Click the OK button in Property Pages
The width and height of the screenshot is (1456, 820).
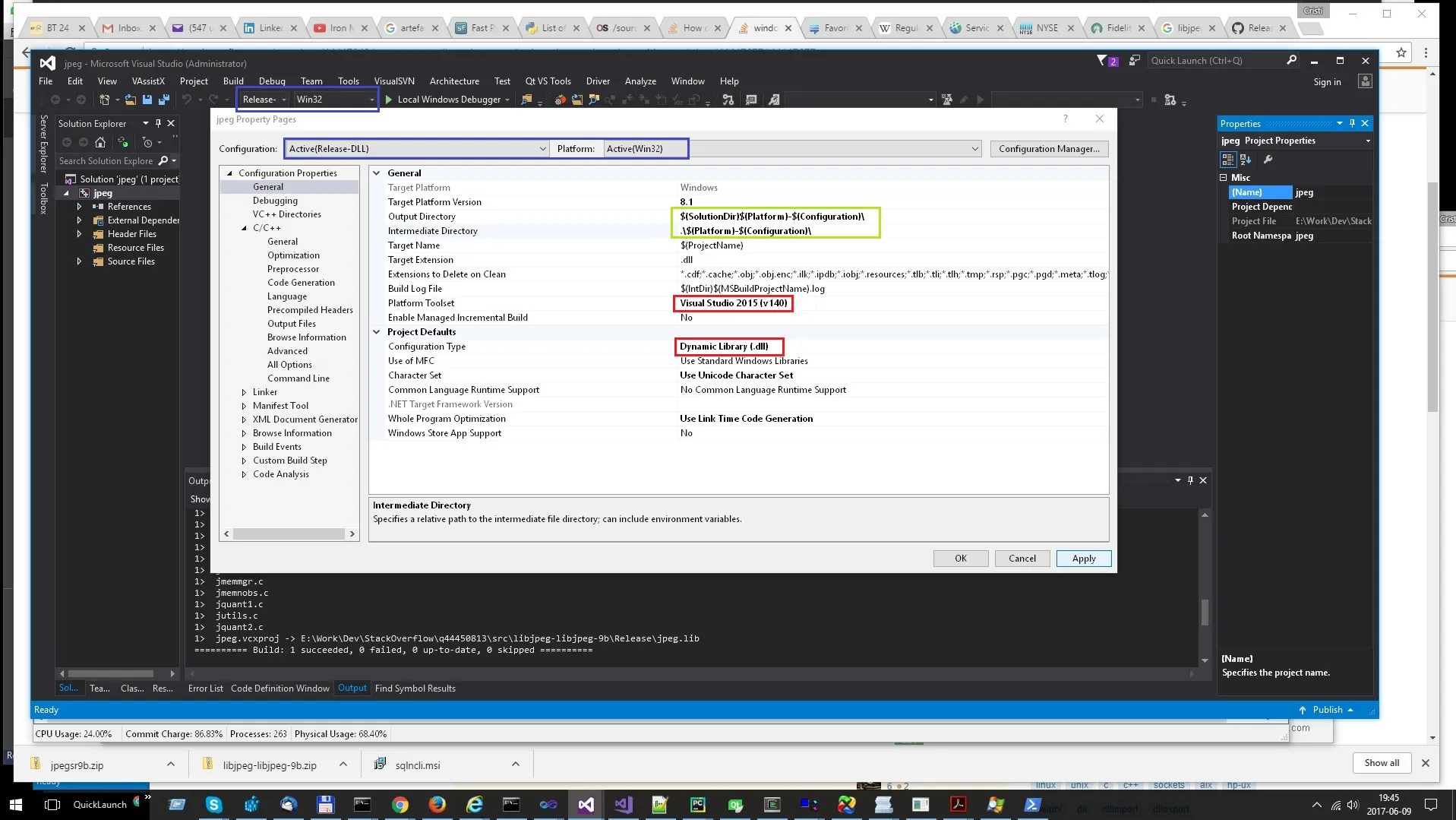click(x=961, y=559)
